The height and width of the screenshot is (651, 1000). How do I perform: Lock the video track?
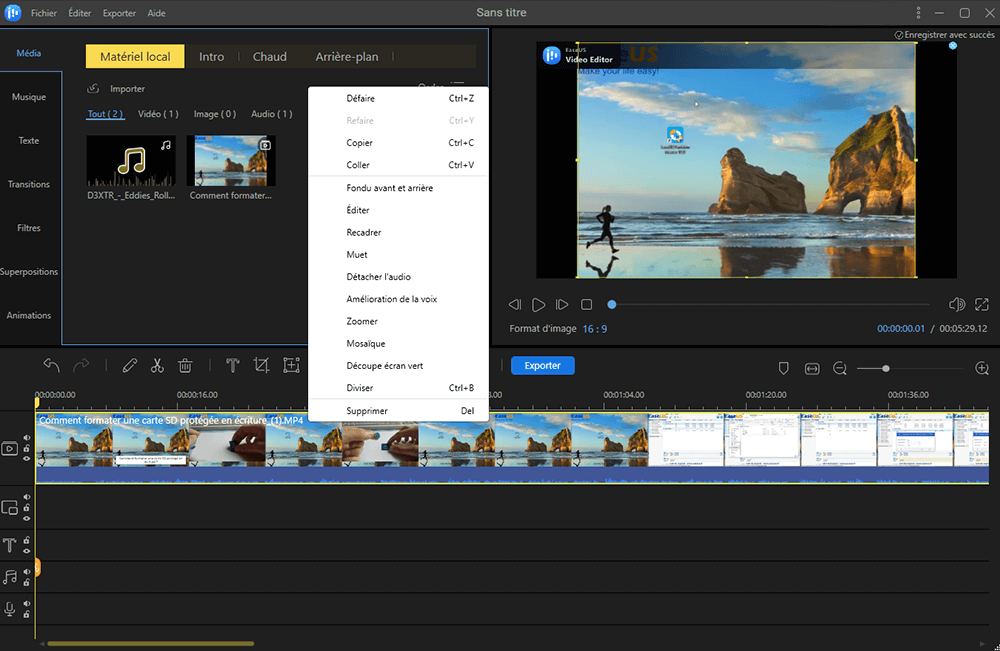27,448
